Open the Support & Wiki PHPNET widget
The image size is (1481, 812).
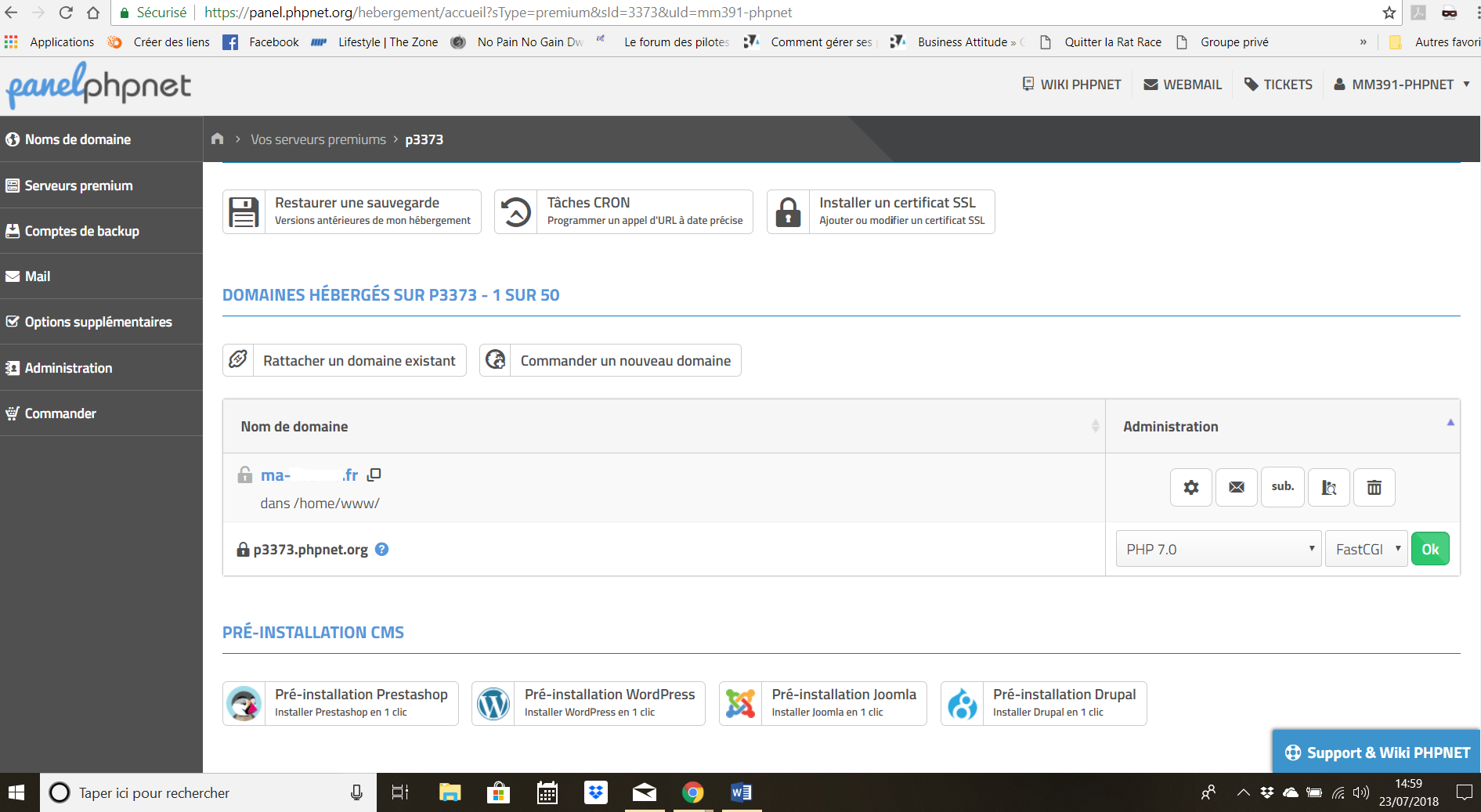click(1377, 752)
